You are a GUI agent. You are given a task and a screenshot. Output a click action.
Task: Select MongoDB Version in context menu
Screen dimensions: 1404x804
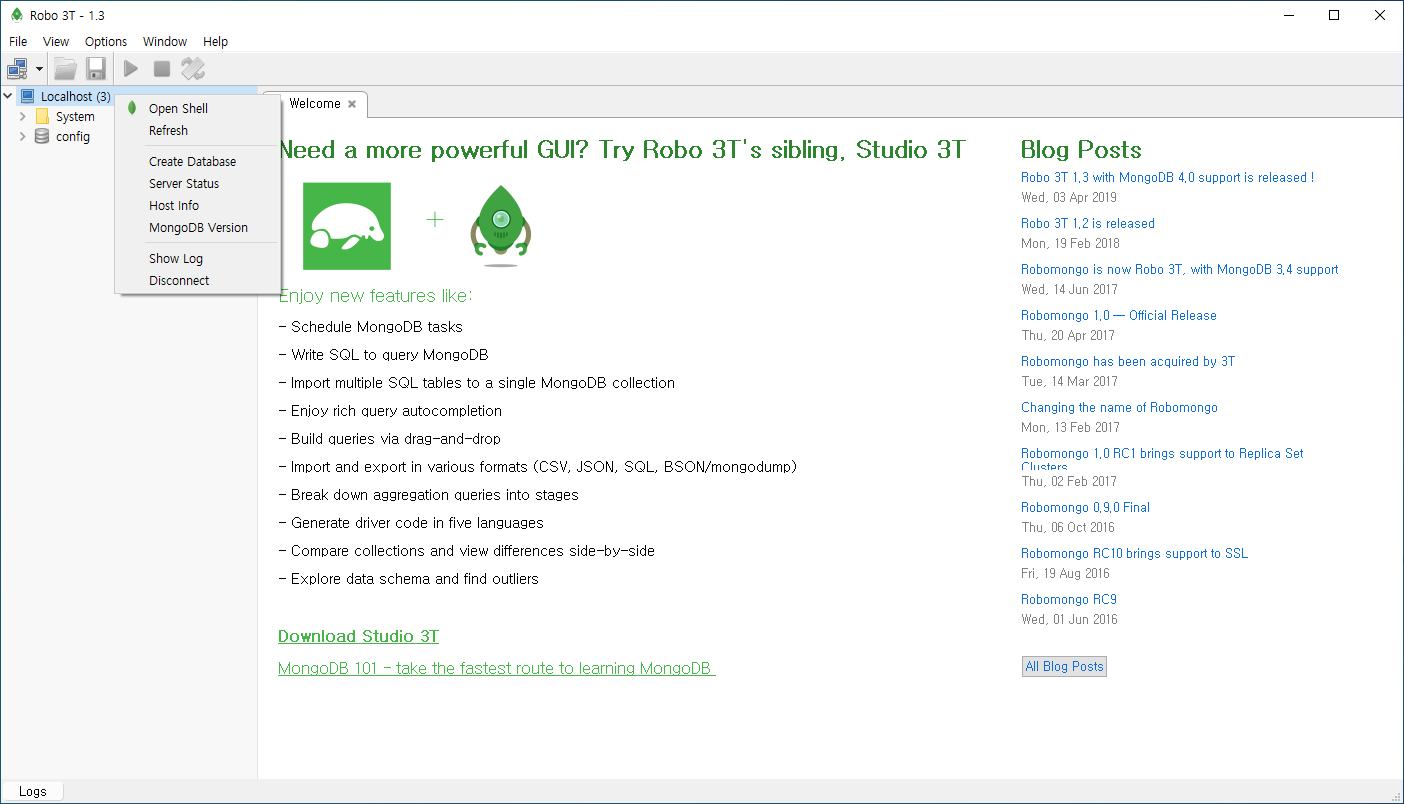[x=198, y=227]
